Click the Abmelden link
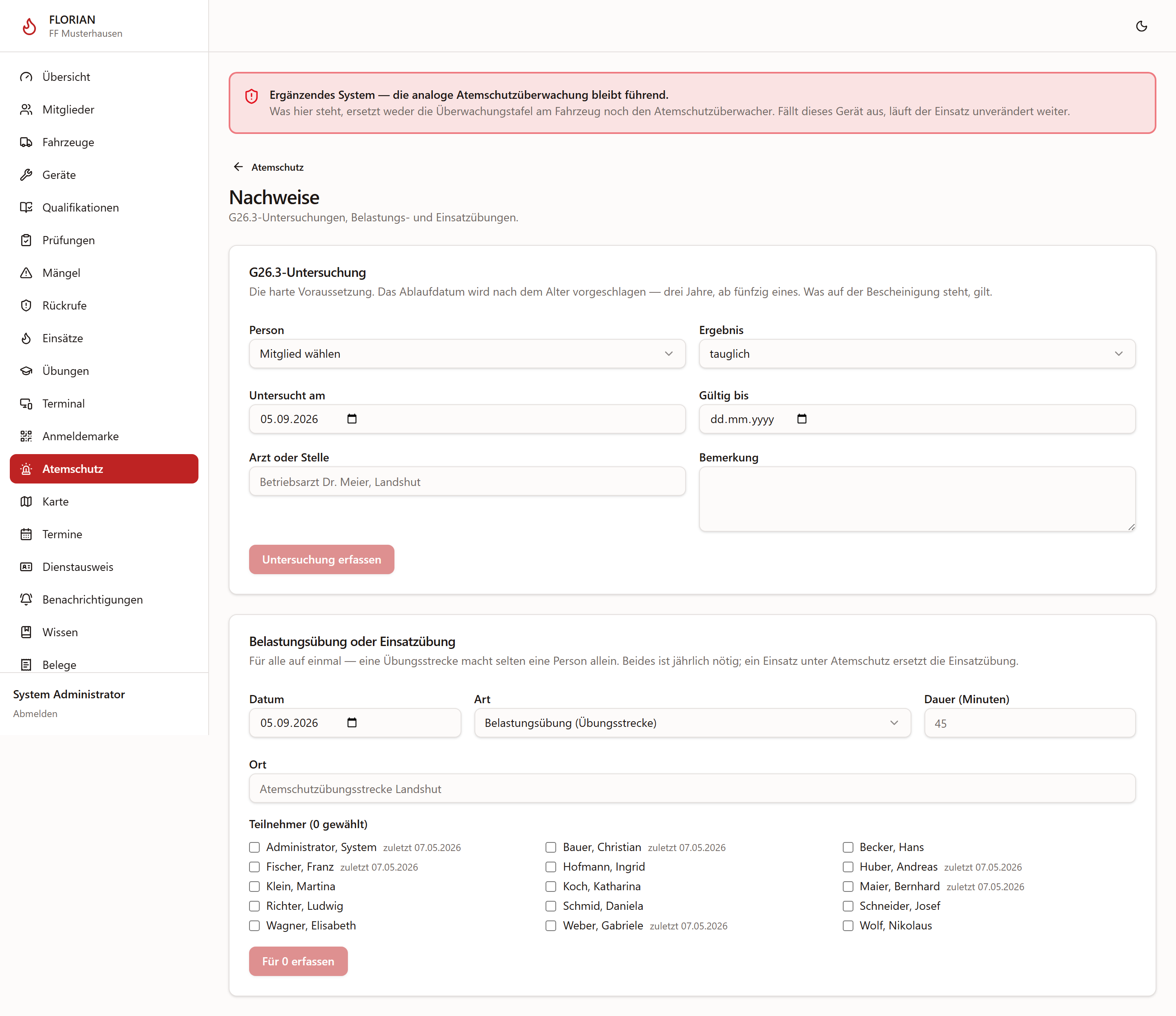Viewport: 1176px width, 1016px height. (x=35, y=713)
